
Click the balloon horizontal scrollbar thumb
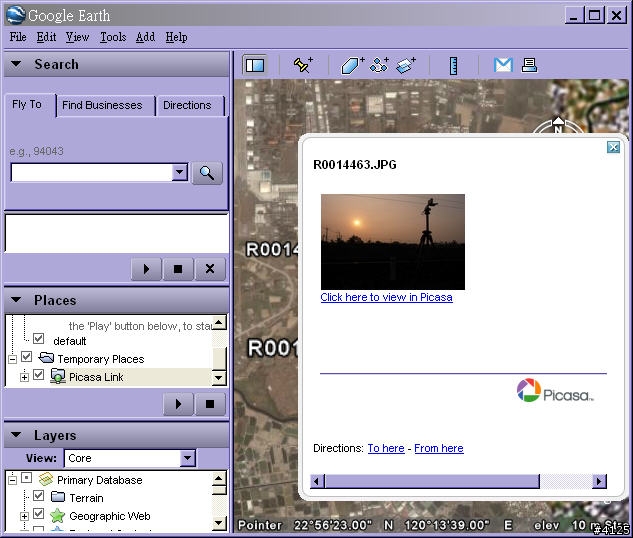432,481
